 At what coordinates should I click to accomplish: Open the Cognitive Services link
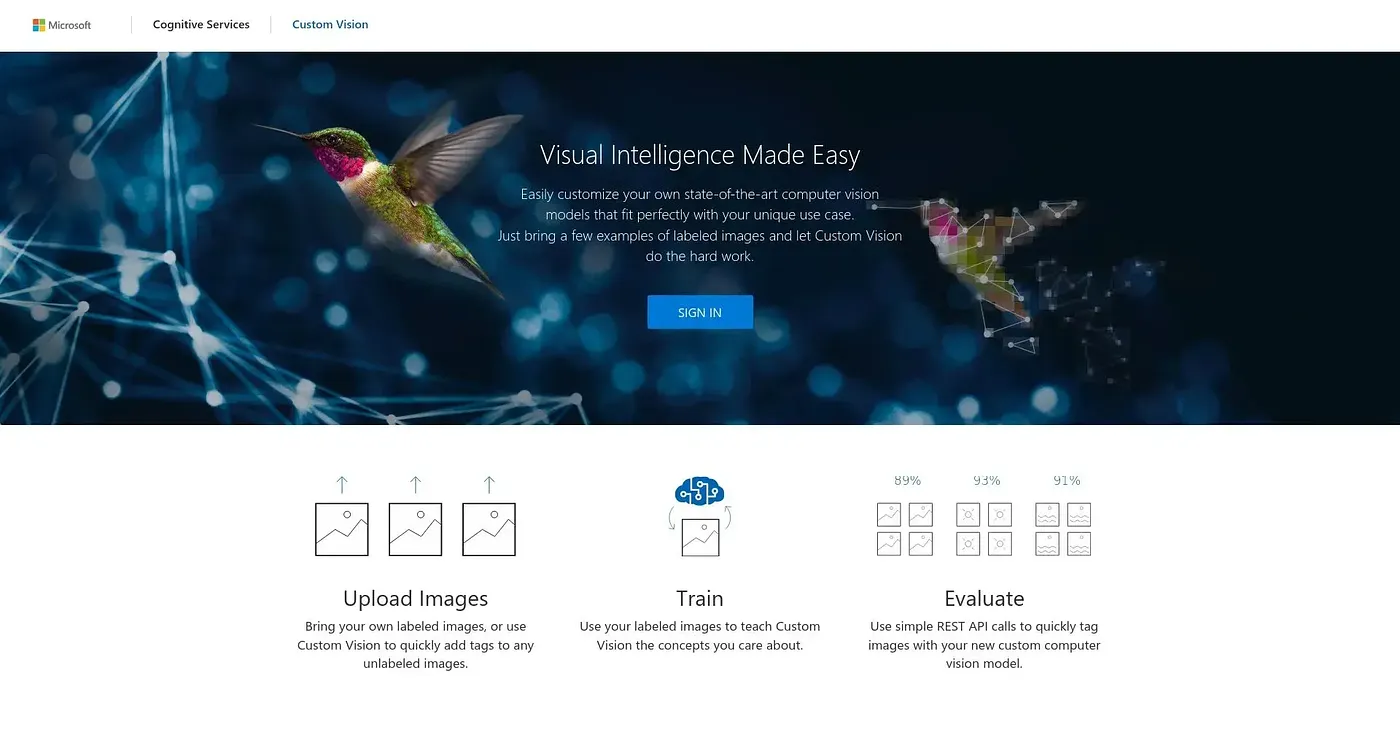click(201, 25)
